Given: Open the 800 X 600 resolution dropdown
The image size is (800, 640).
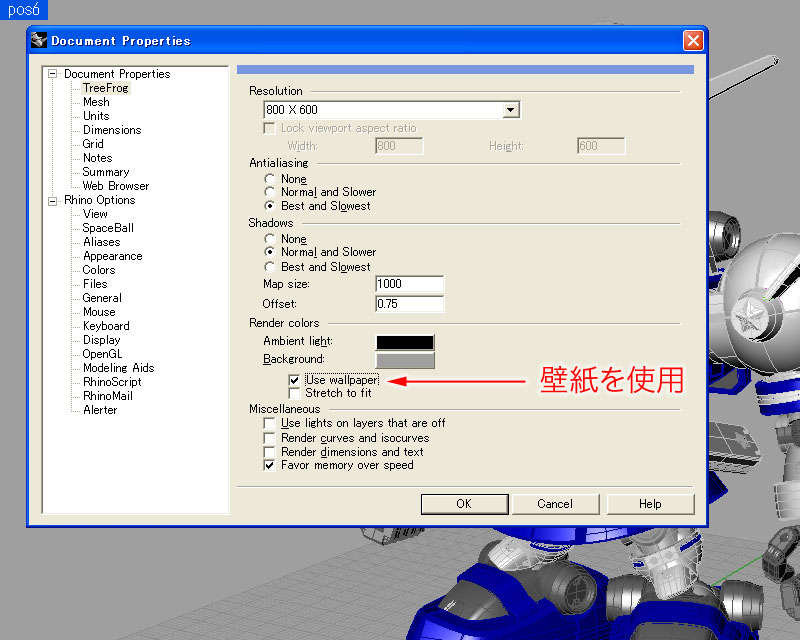Looking at the screenshot, I should (510, 110).
